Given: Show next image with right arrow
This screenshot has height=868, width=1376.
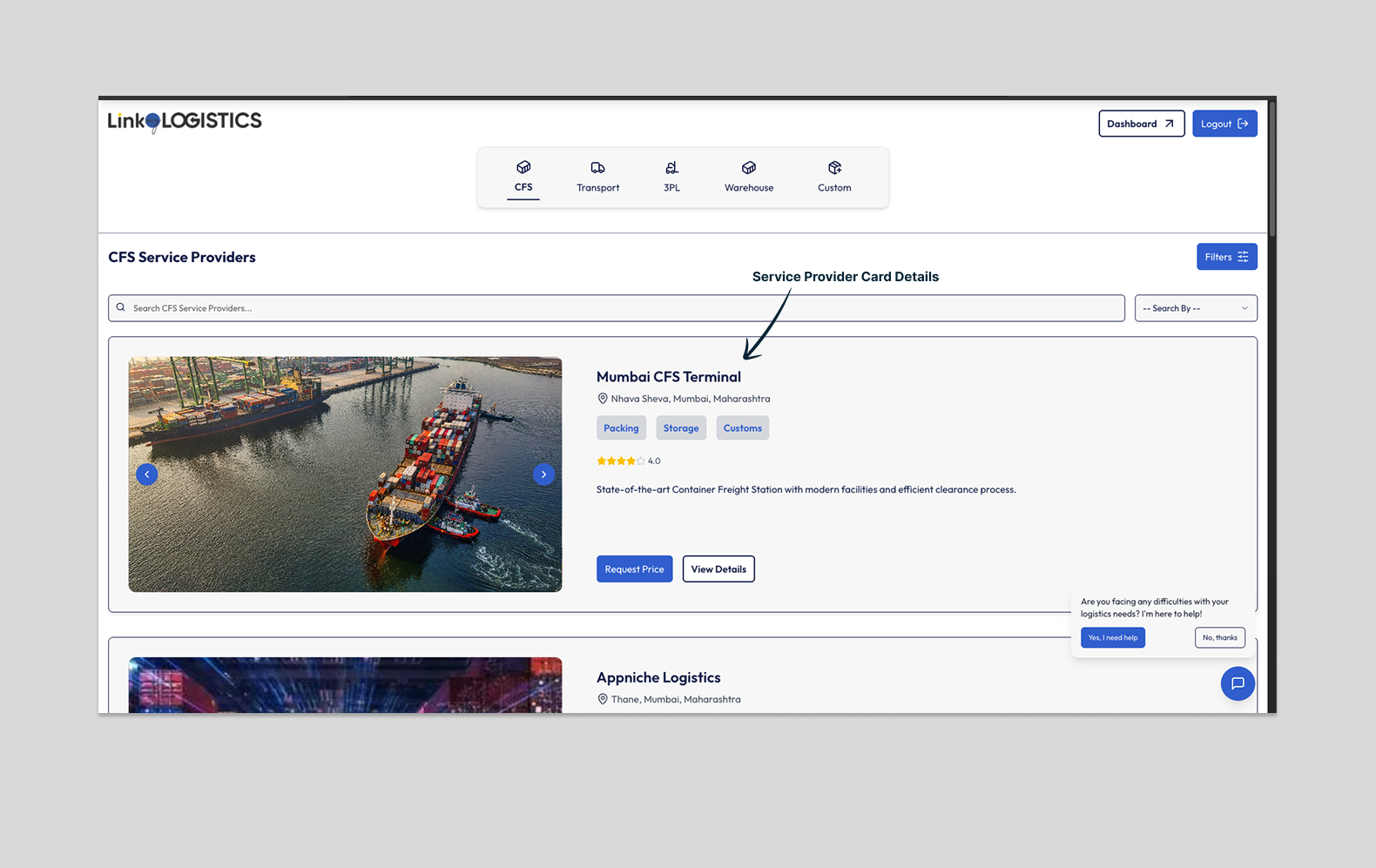Looking at the screenshot, I should point(543,474).
